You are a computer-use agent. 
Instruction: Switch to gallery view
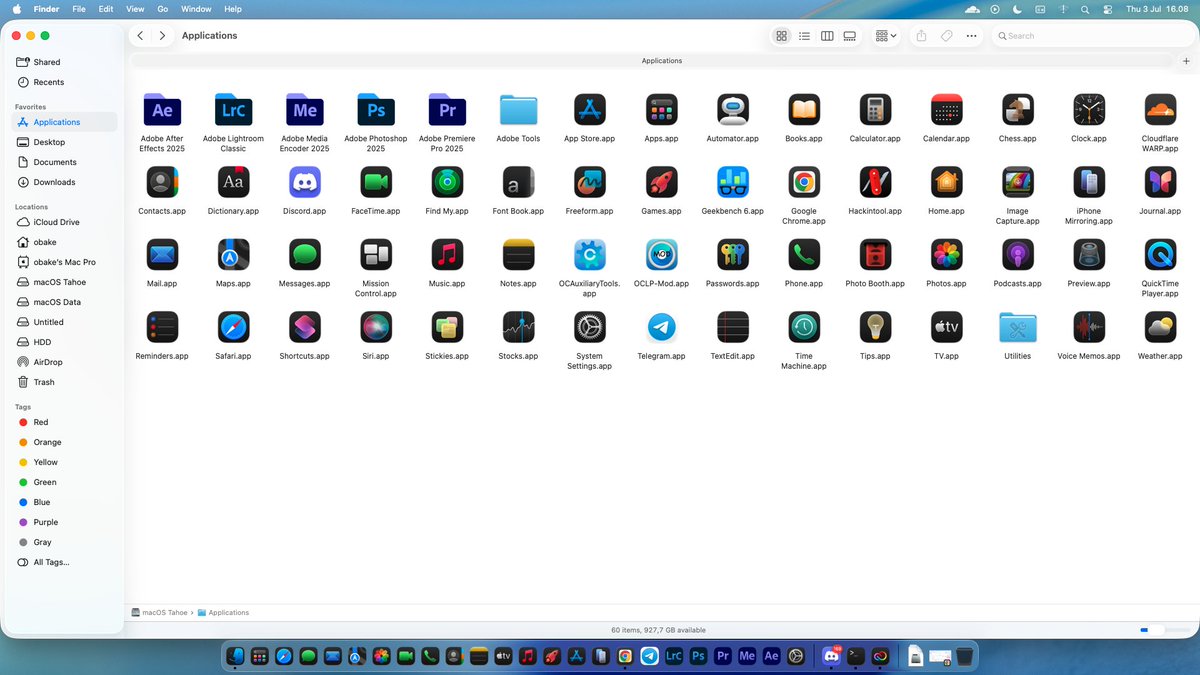(850, 36)
